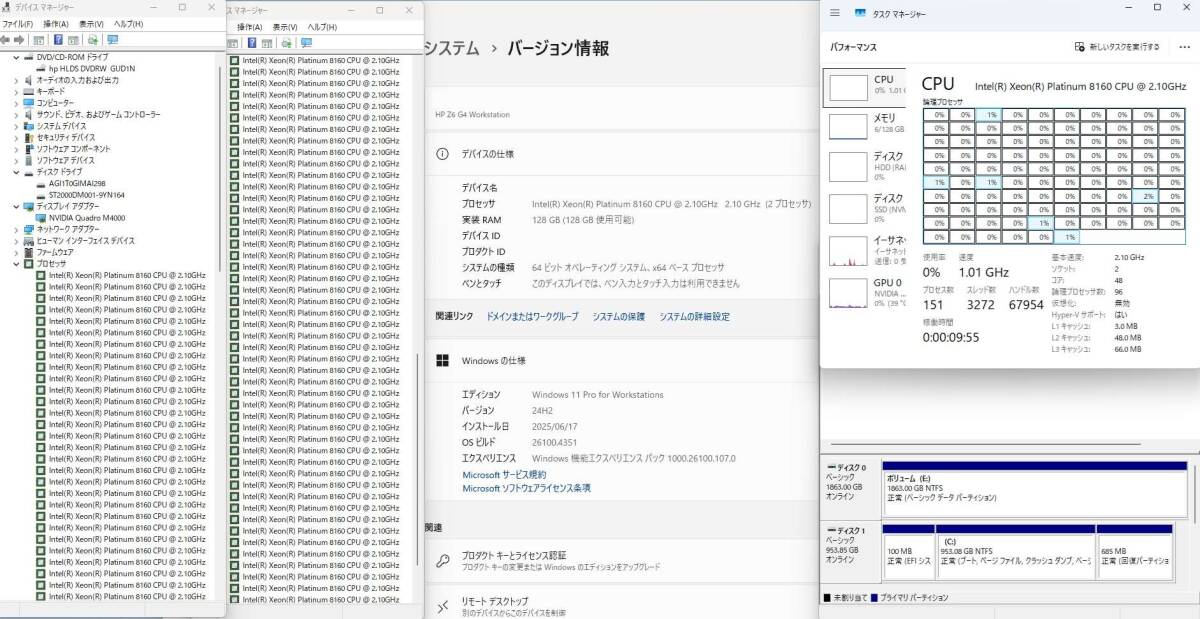Select AGI1T0GIMAI298 disk drive

pyautogui.click(x=77, y=183)
